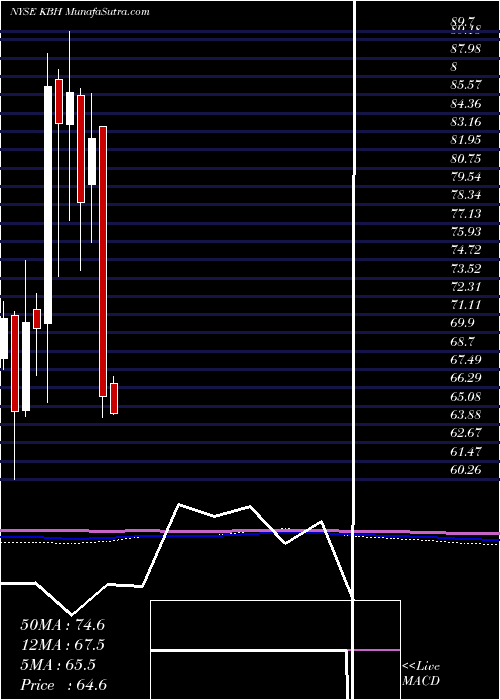Screen dimensions: 500x700
Task: Click the 66.29 price axis label
Action: (x=466, y=378)
